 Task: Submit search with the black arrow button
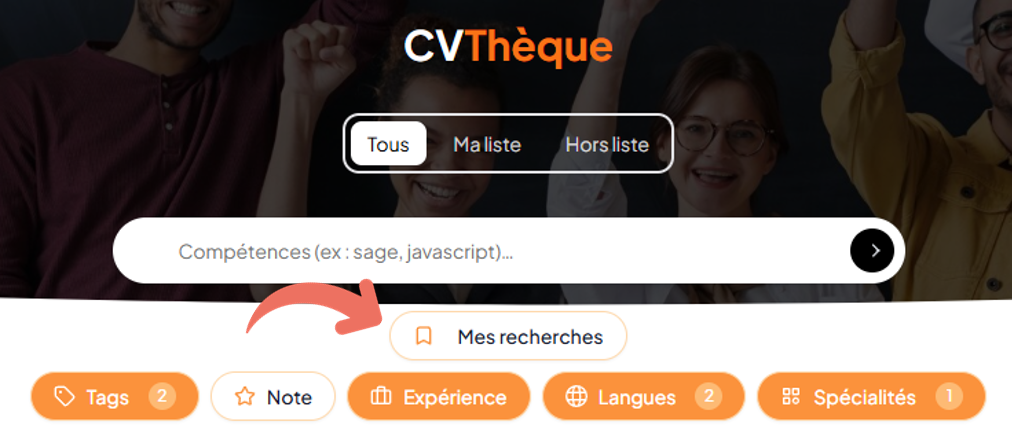tap(872, 250)
